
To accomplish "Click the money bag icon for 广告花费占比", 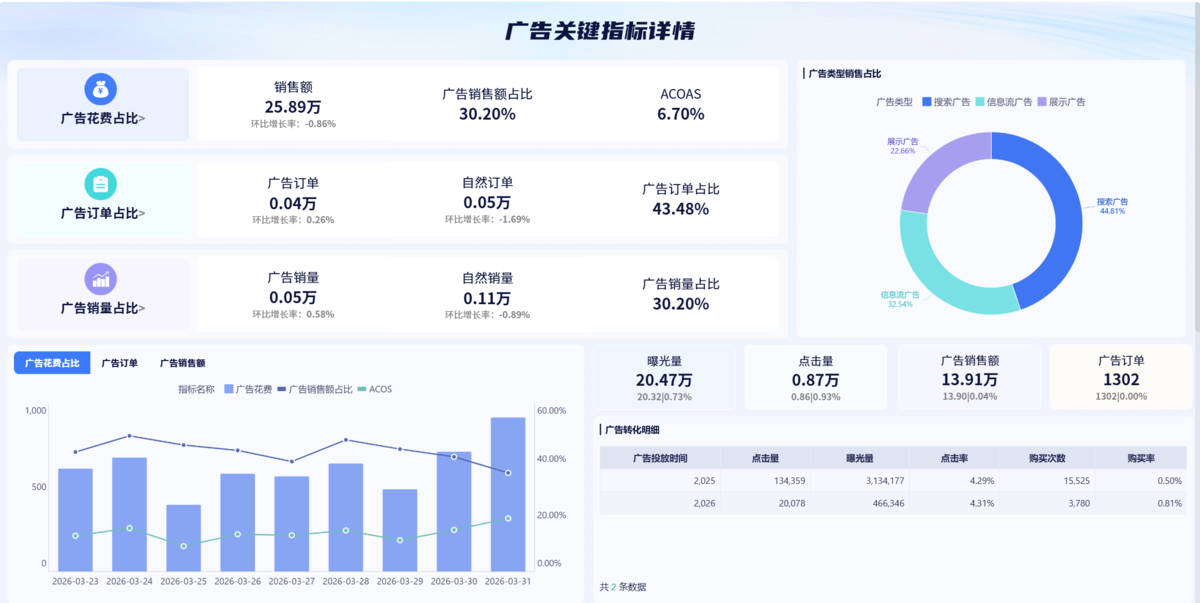I will tap(101, 89).
